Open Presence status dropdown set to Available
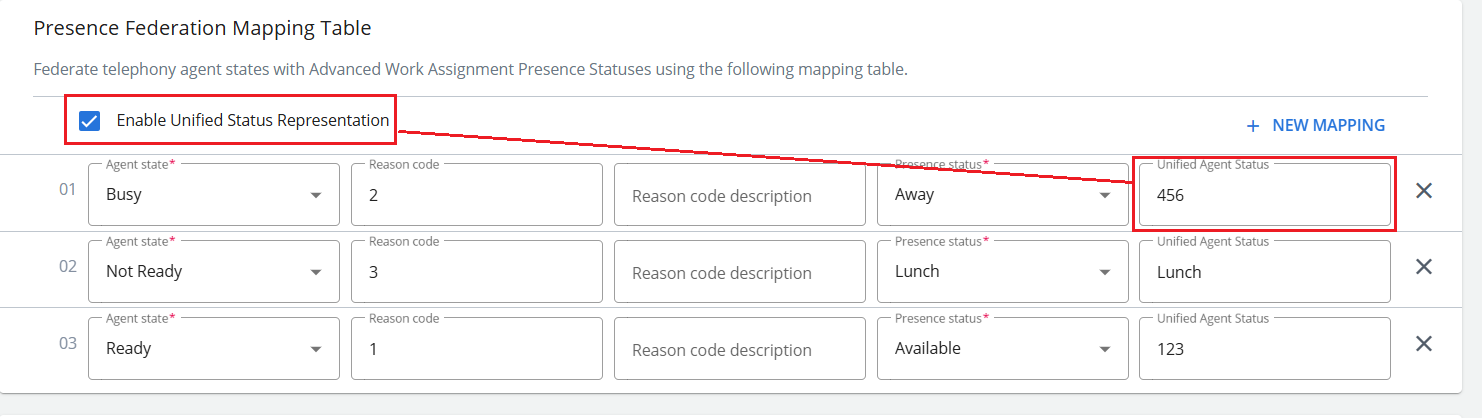 [1002, 349]
